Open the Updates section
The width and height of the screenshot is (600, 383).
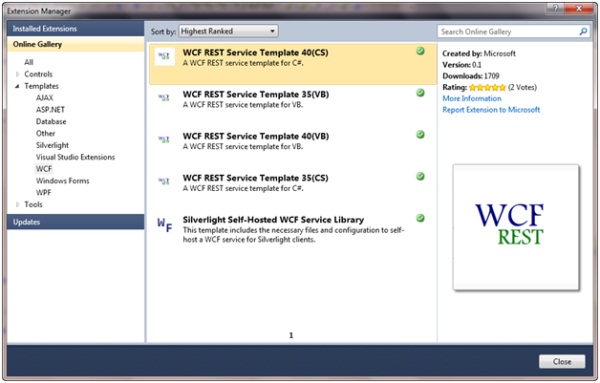click(x=75, y=222)
